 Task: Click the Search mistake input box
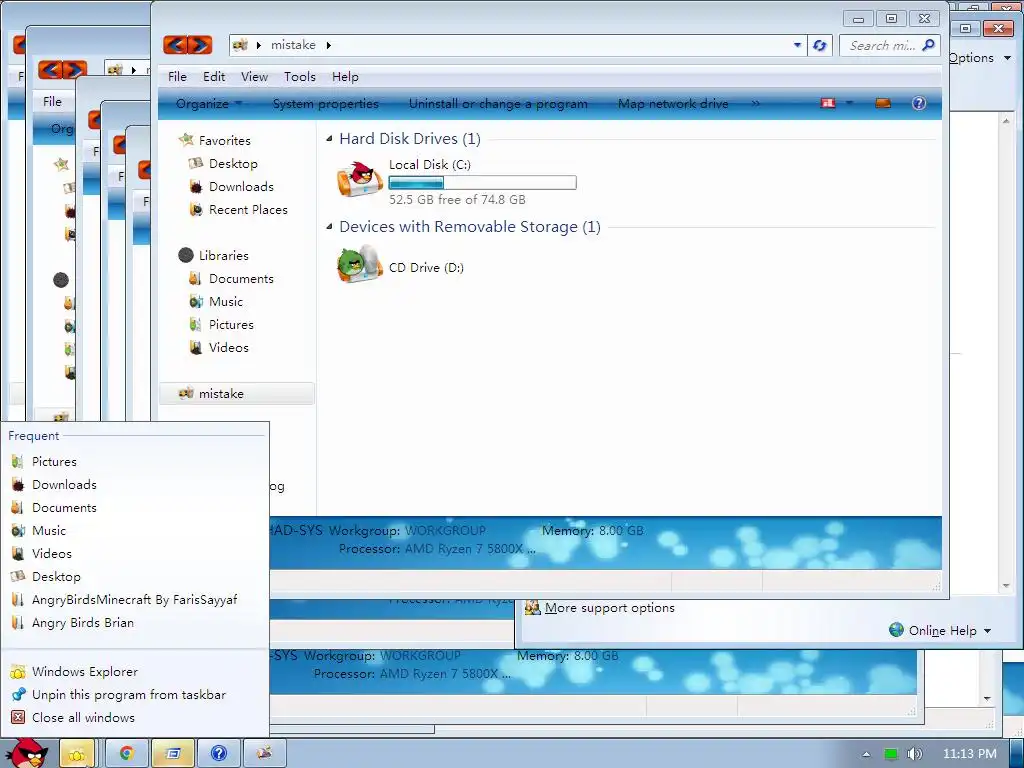click(x=882, y=45)
